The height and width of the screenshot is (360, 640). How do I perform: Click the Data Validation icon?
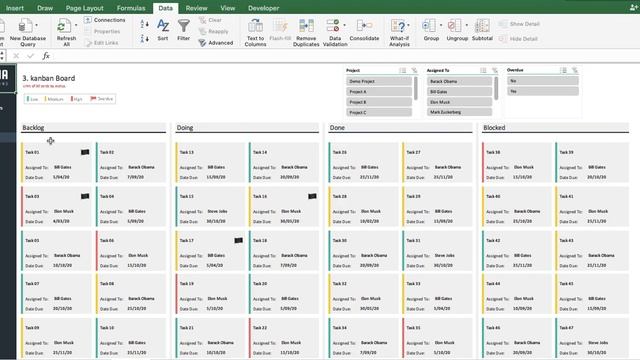(x=333, y=26)
